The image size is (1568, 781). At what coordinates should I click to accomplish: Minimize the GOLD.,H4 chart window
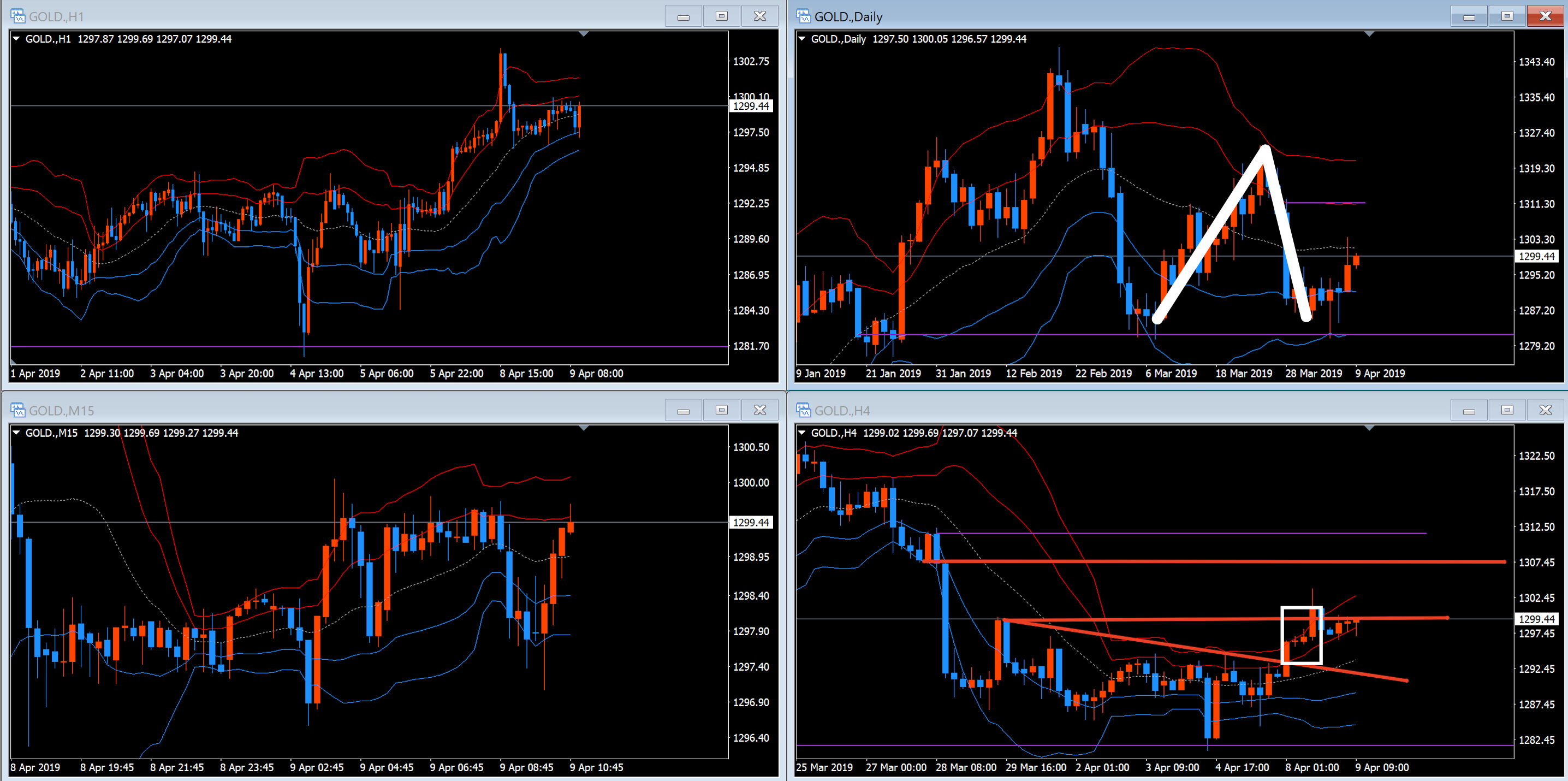pyautogui.click(x=1469, y=410)
